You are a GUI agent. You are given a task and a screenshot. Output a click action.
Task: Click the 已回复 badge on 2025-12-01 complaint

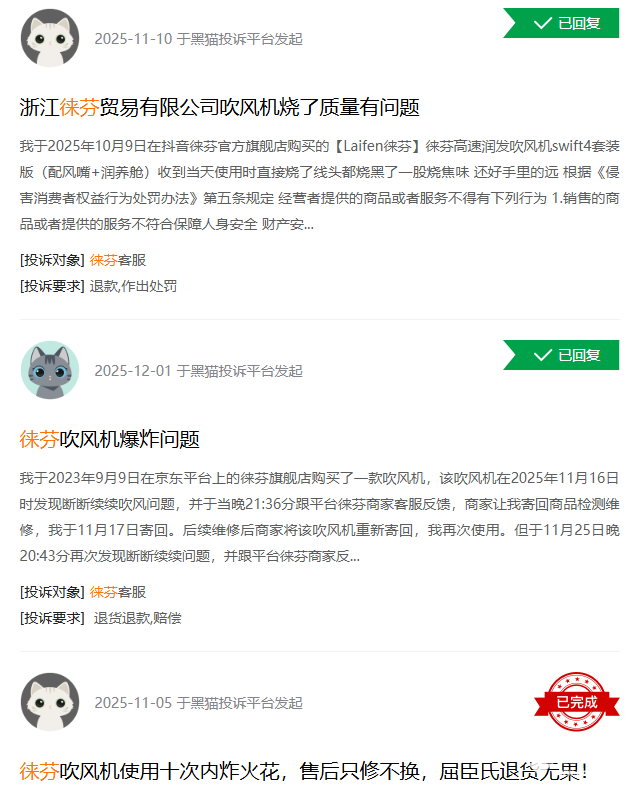[x=561, y=355]
